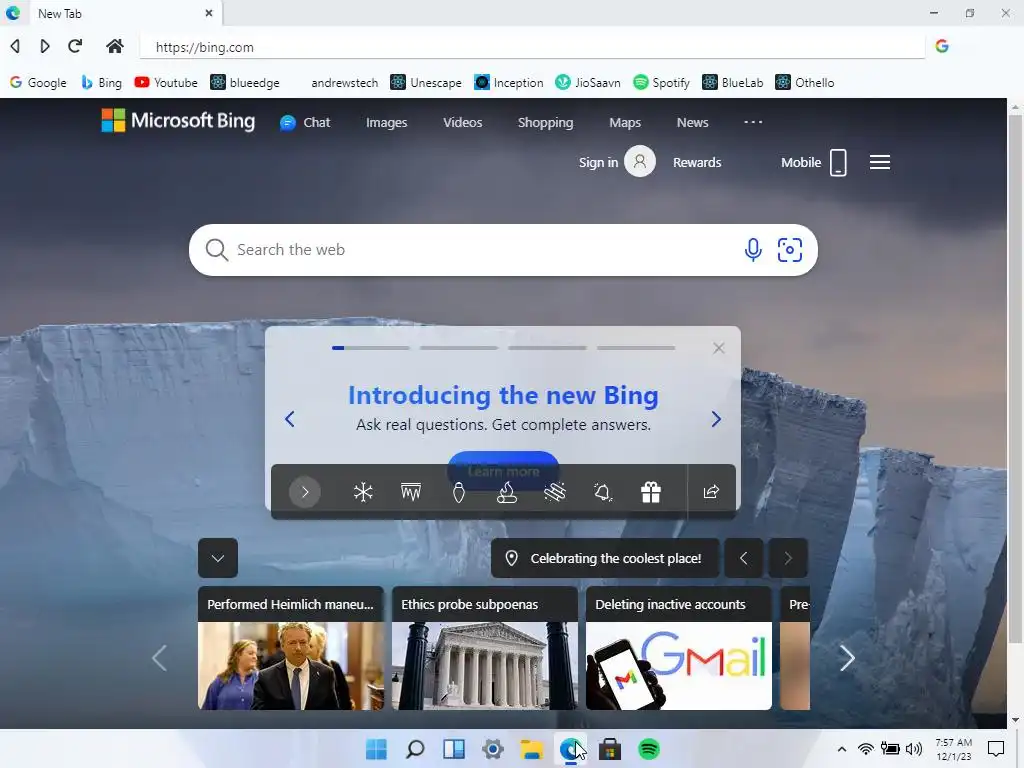Reload the page with the refresh icon

[x=75, y=46]
